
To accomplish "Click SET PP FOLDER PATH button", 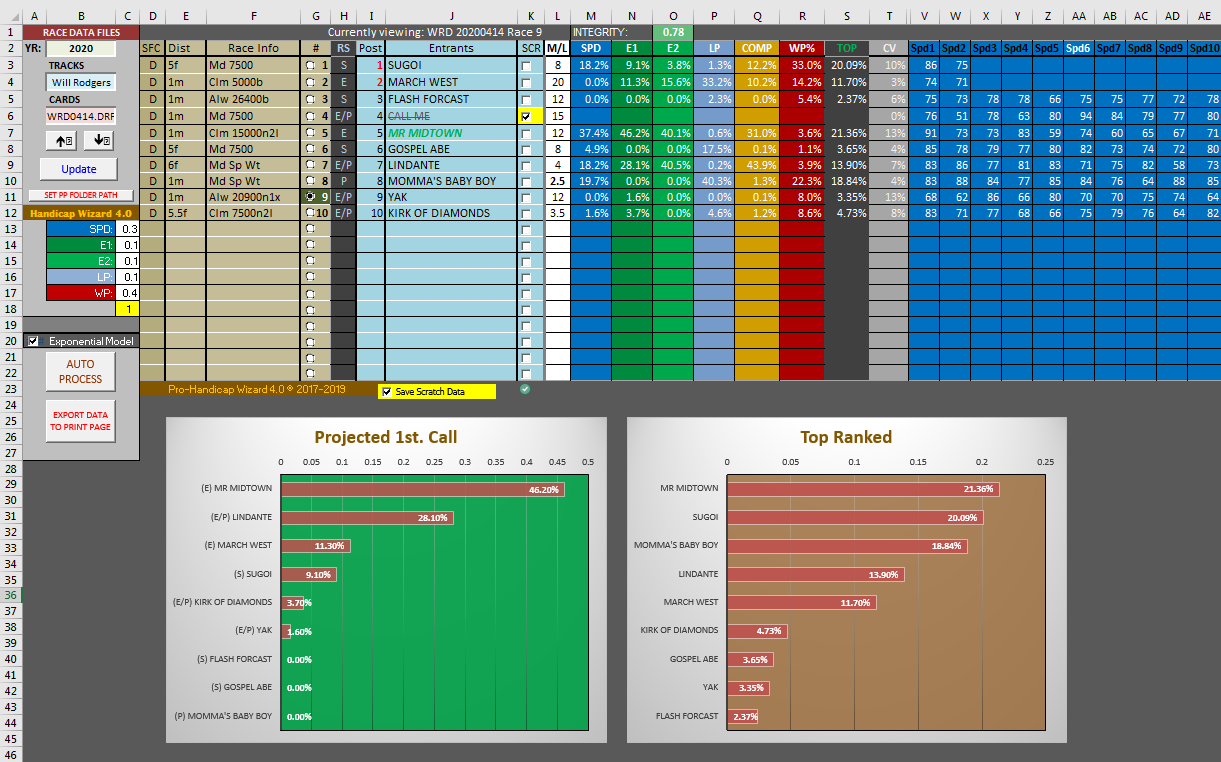I will (x=80, y=195).
